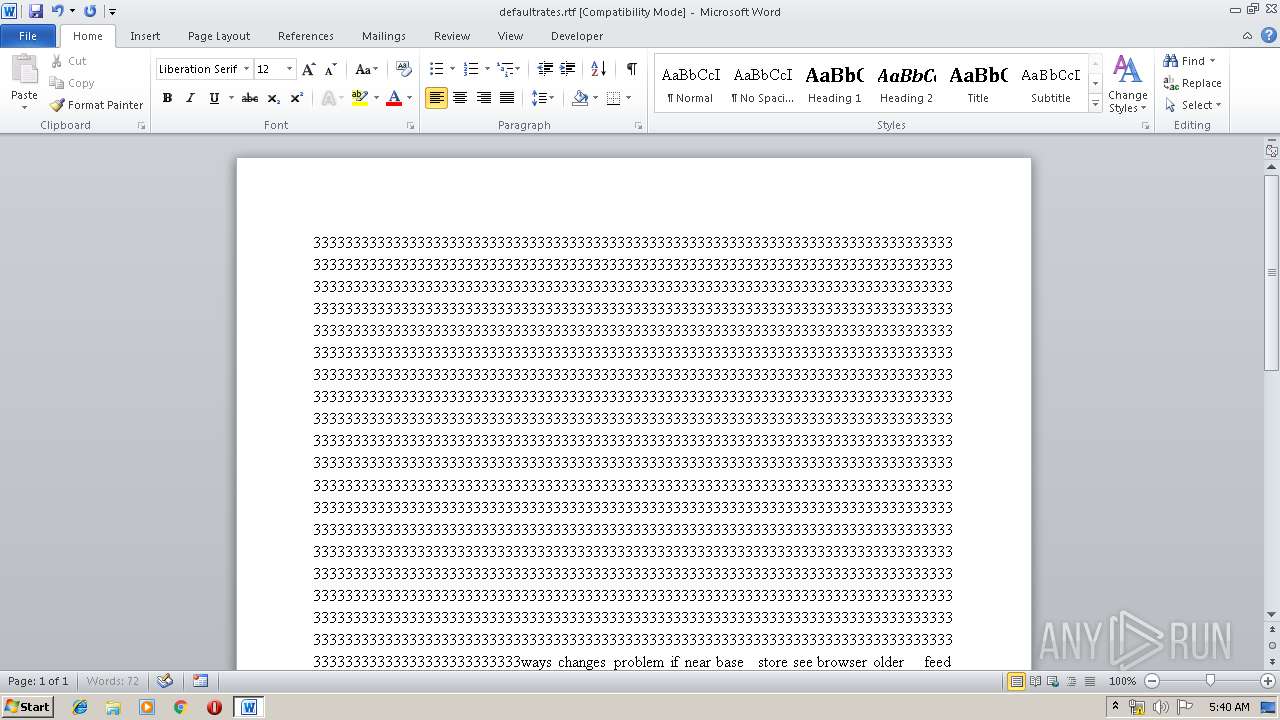Toggle strikethrough formatting
The image size is (1280, 720).
250,98
